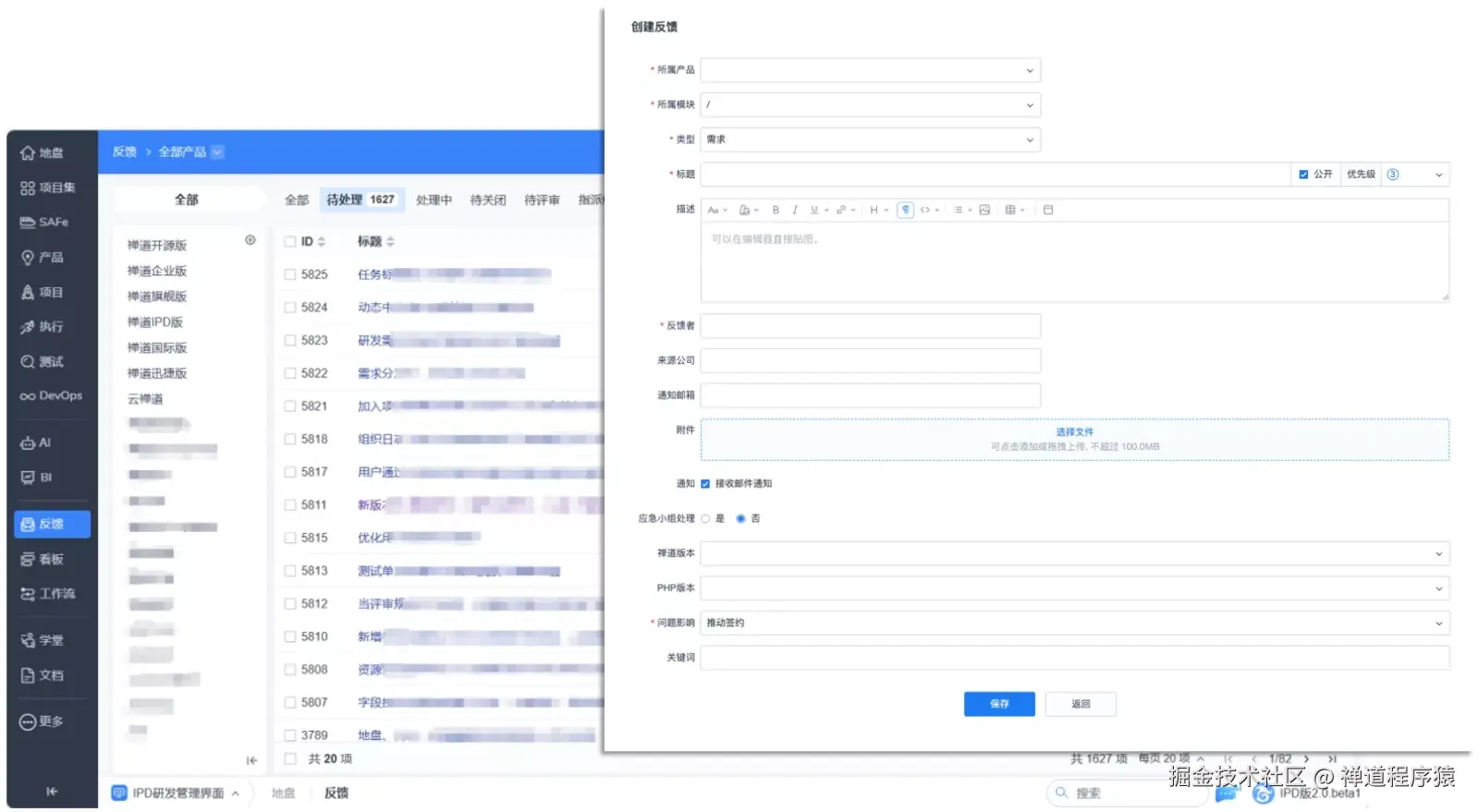Open DevOps in the sidebar
This screenshot has height=812, width=1478.
click(x=52, y=396)
